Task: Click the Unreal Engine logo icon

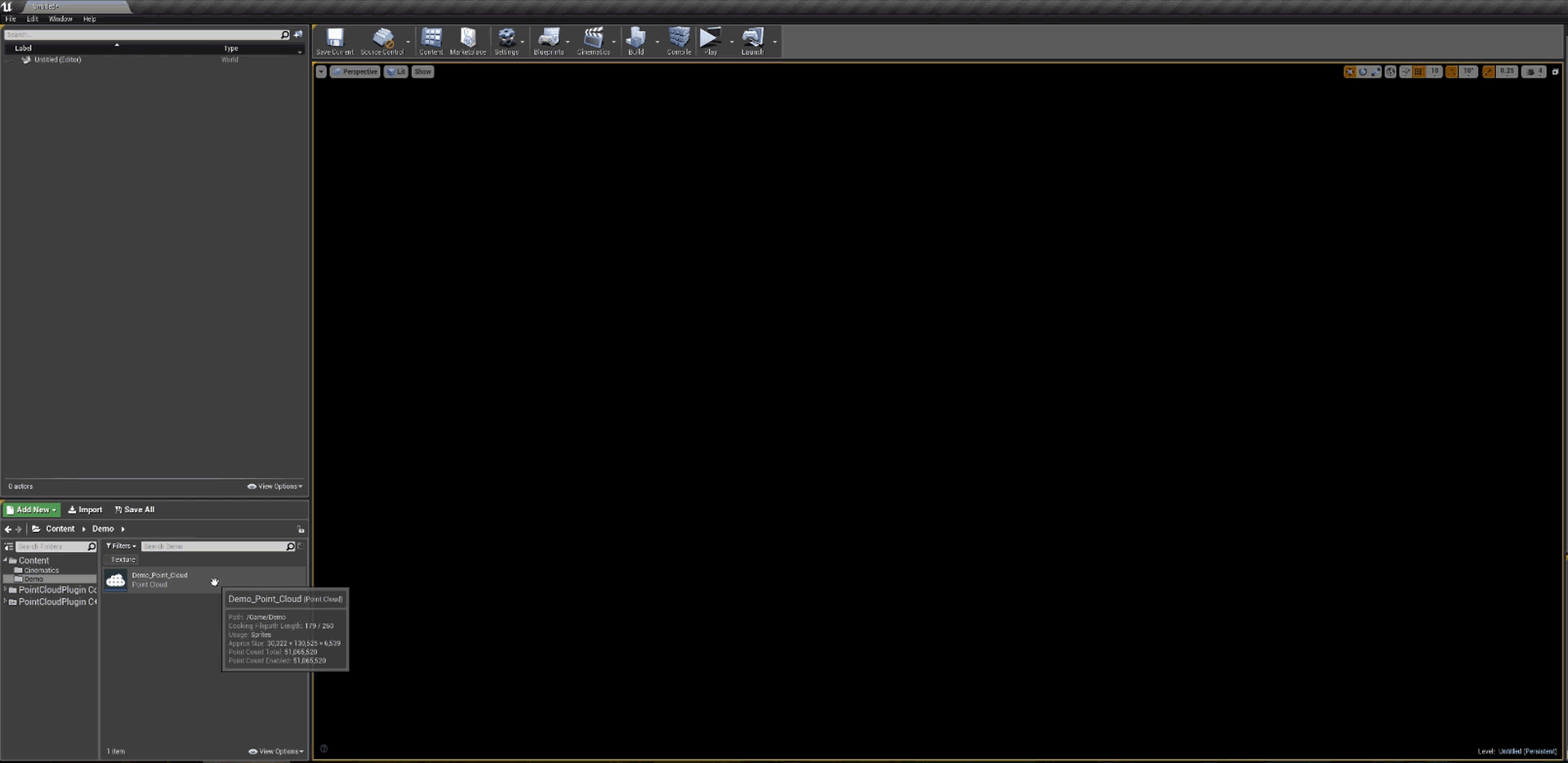Action: (x=7, y=7)
